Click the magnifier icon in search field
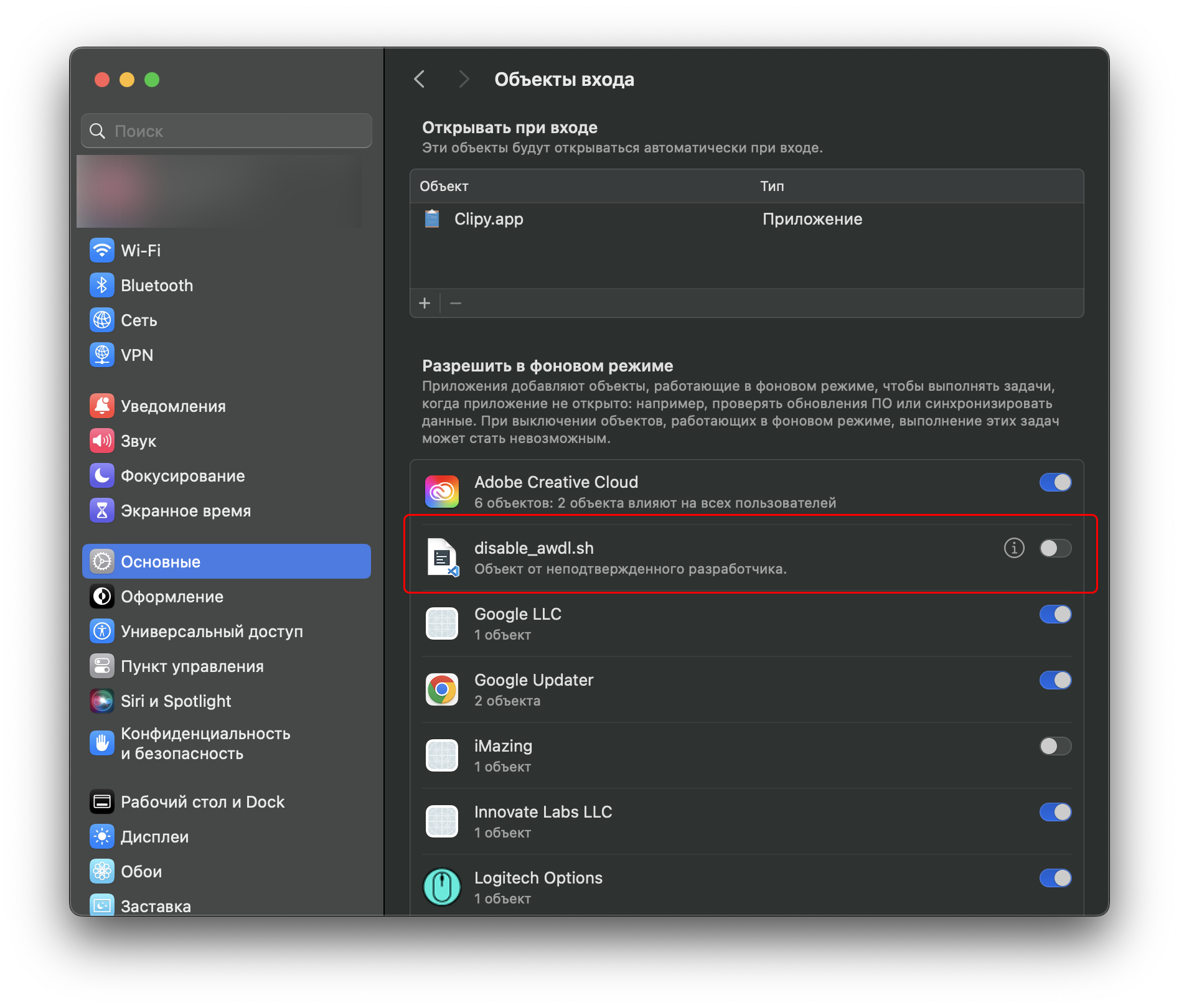 pyautogui.click(x=98, y=131)
